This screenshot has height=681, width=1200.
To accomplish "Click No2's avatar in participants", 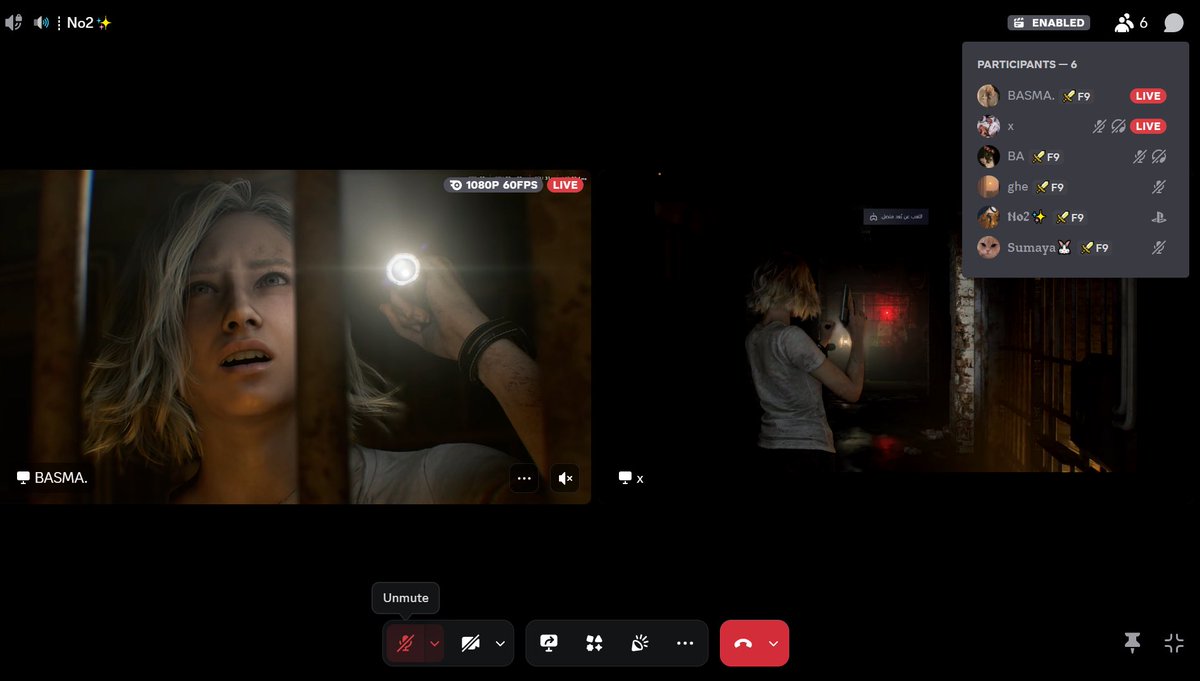I will (x=988, y=216).
